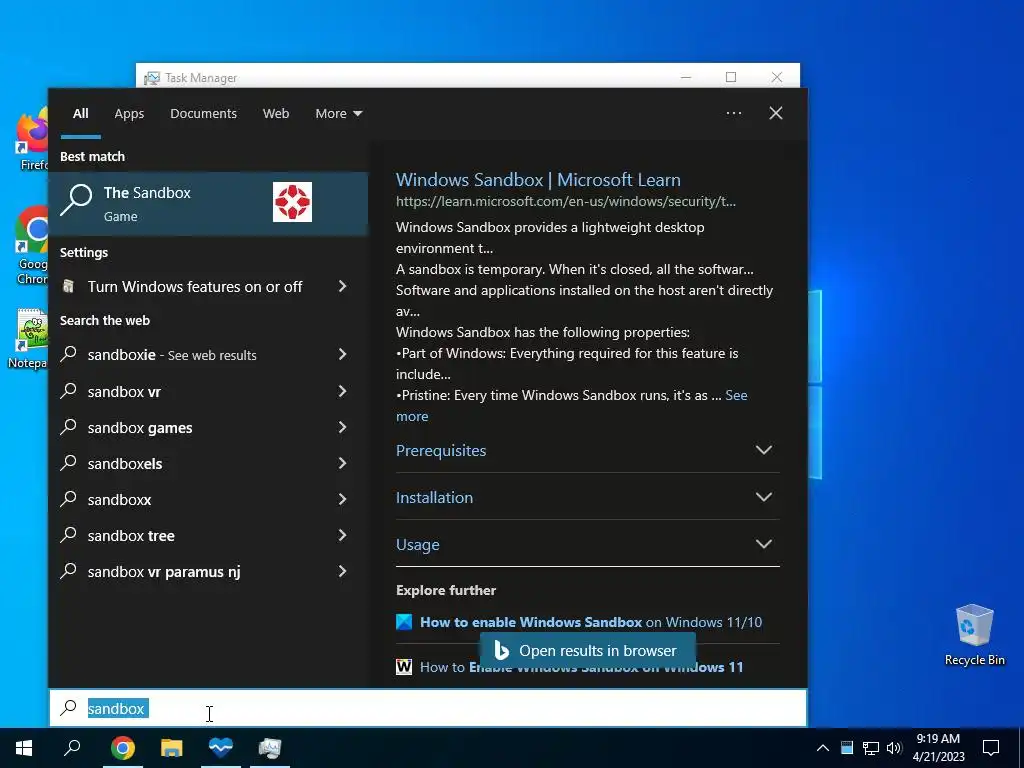Image resolution: width=1024 pixels, height=768 pixels.
Task: Switch to the All tab
Action: coord(80,114)
